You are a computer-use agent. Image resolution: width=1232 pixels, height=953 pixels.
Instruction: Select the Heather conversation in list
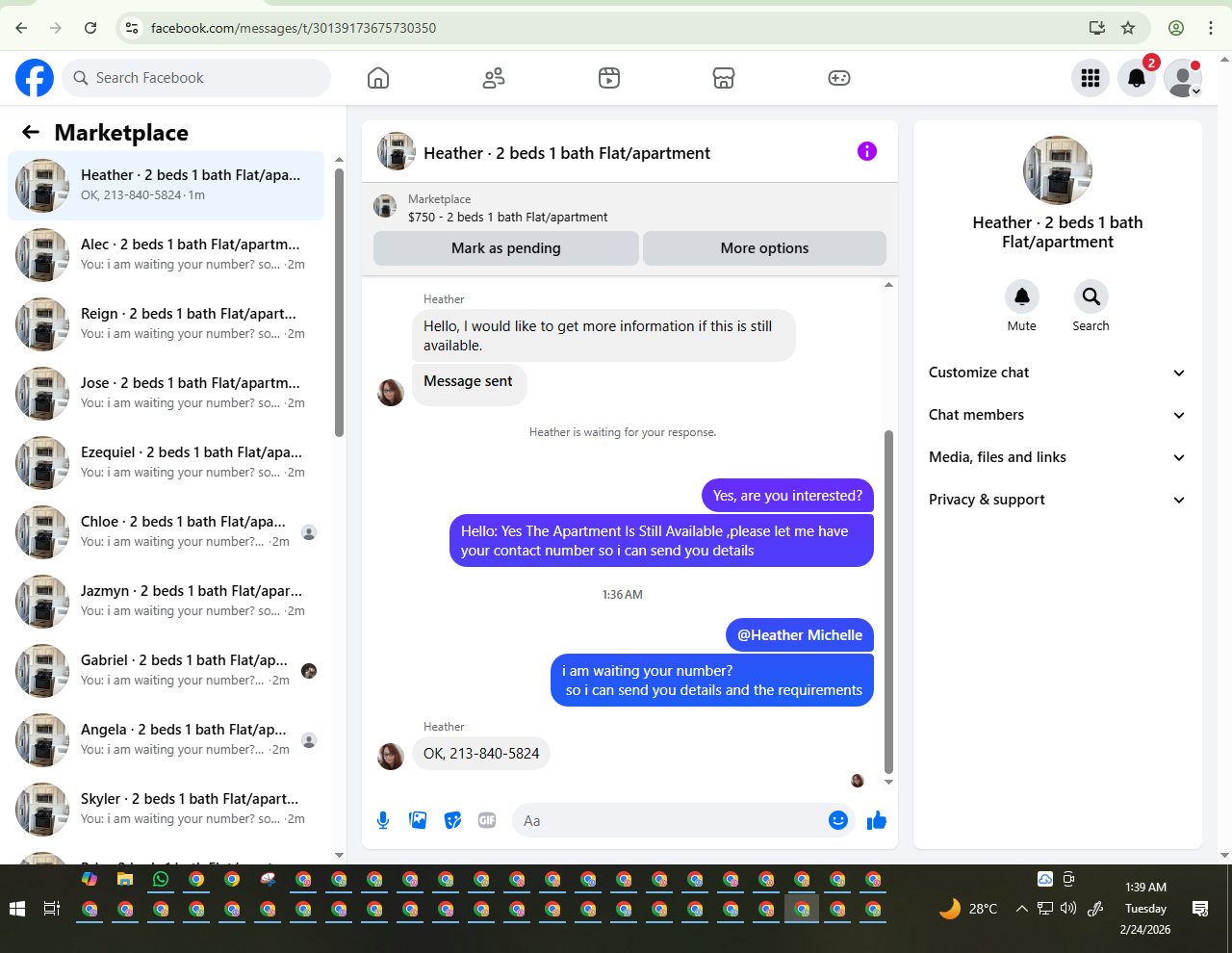(x=166, y=186)
